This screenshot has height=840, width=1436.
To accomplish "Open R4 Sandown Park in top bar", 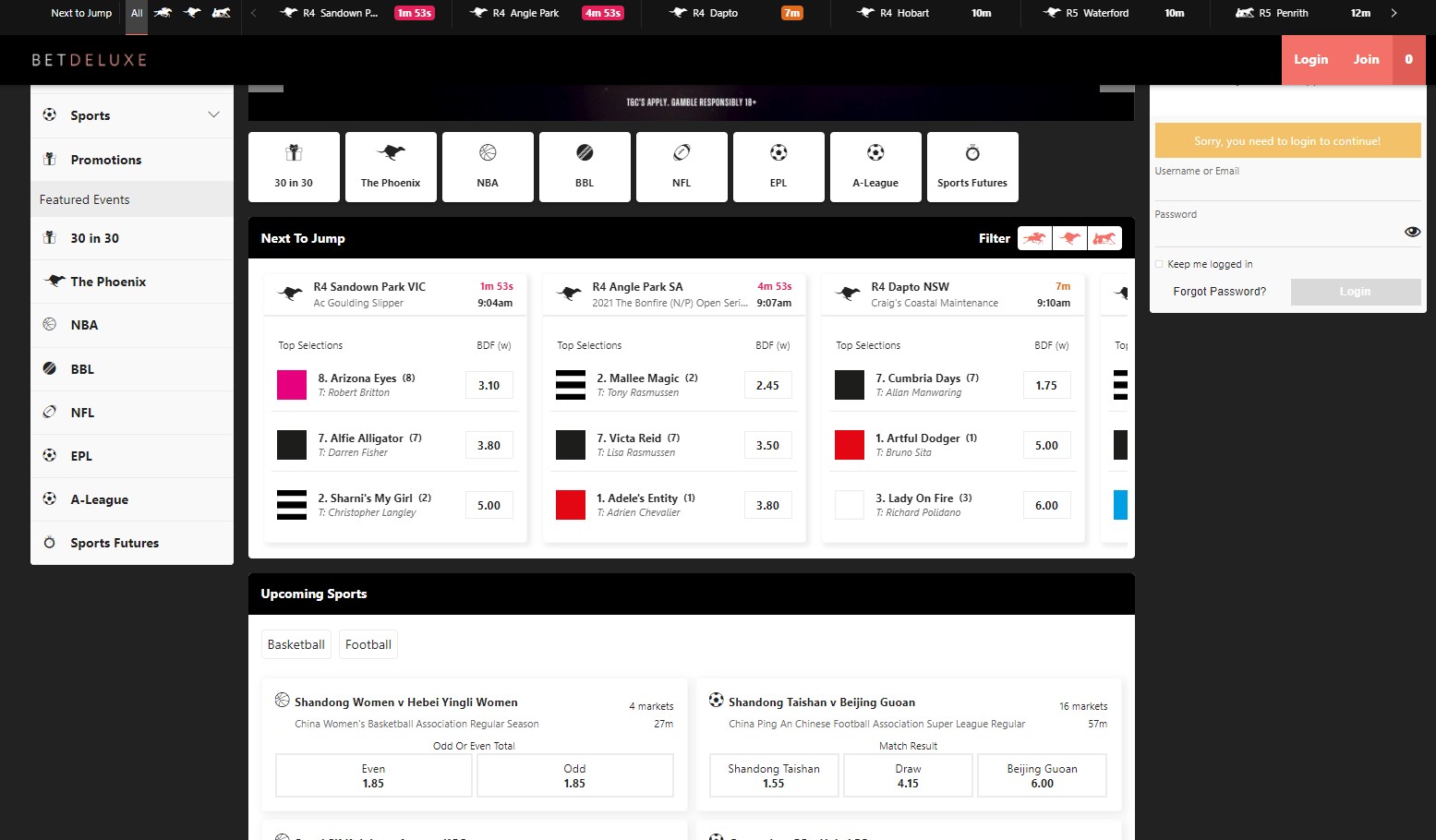I will (356, 13).
